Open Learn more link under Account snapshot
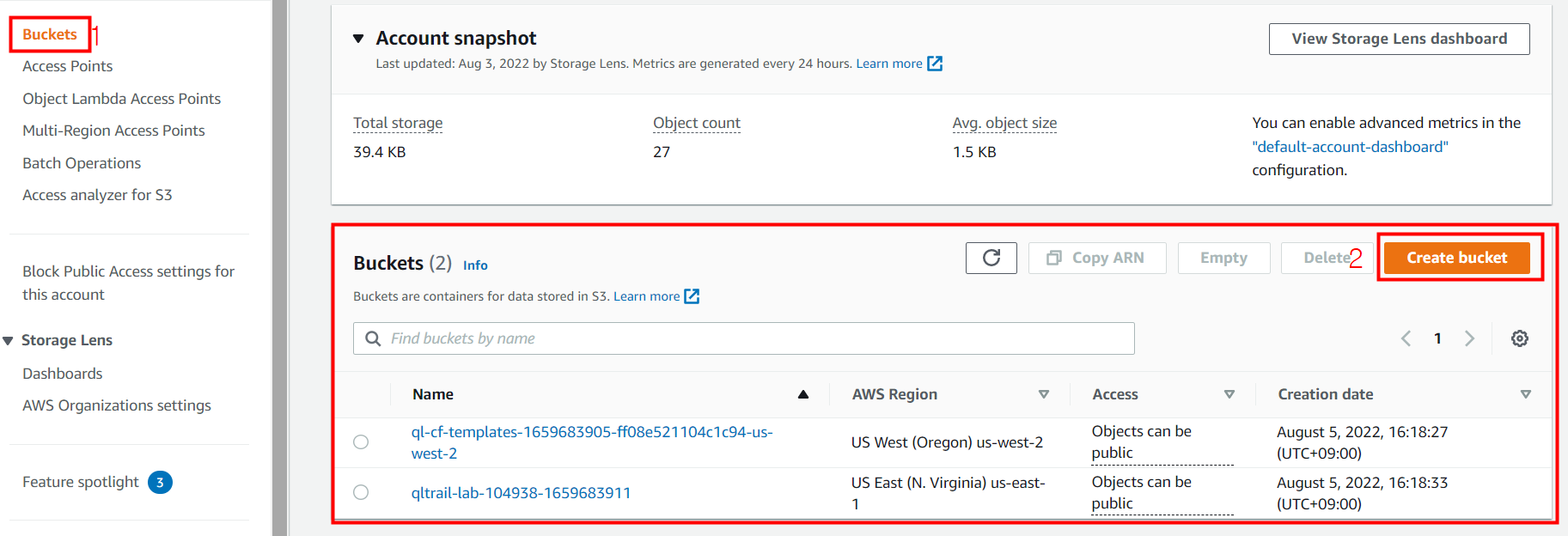The width and height of the screenshot is (1568, 536). click(x=889, y=64)
